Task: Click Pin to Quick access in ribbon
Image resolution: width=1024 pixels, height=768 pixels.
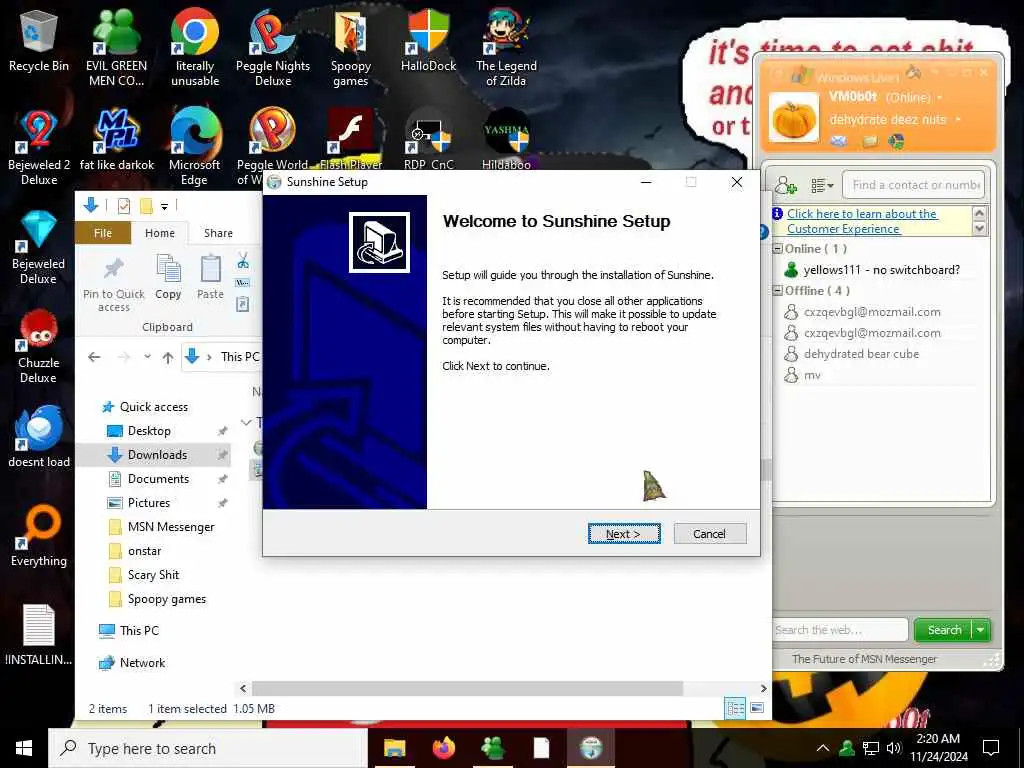Action: coord(114,284)
